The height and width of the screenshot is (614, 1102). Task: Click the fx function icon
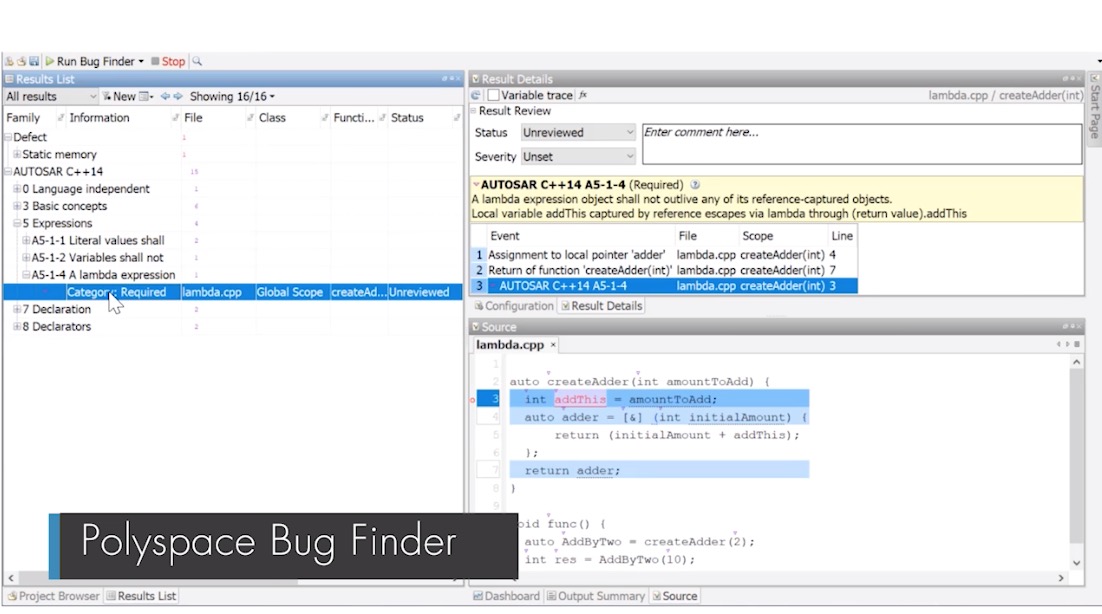[x=583, y=95]
